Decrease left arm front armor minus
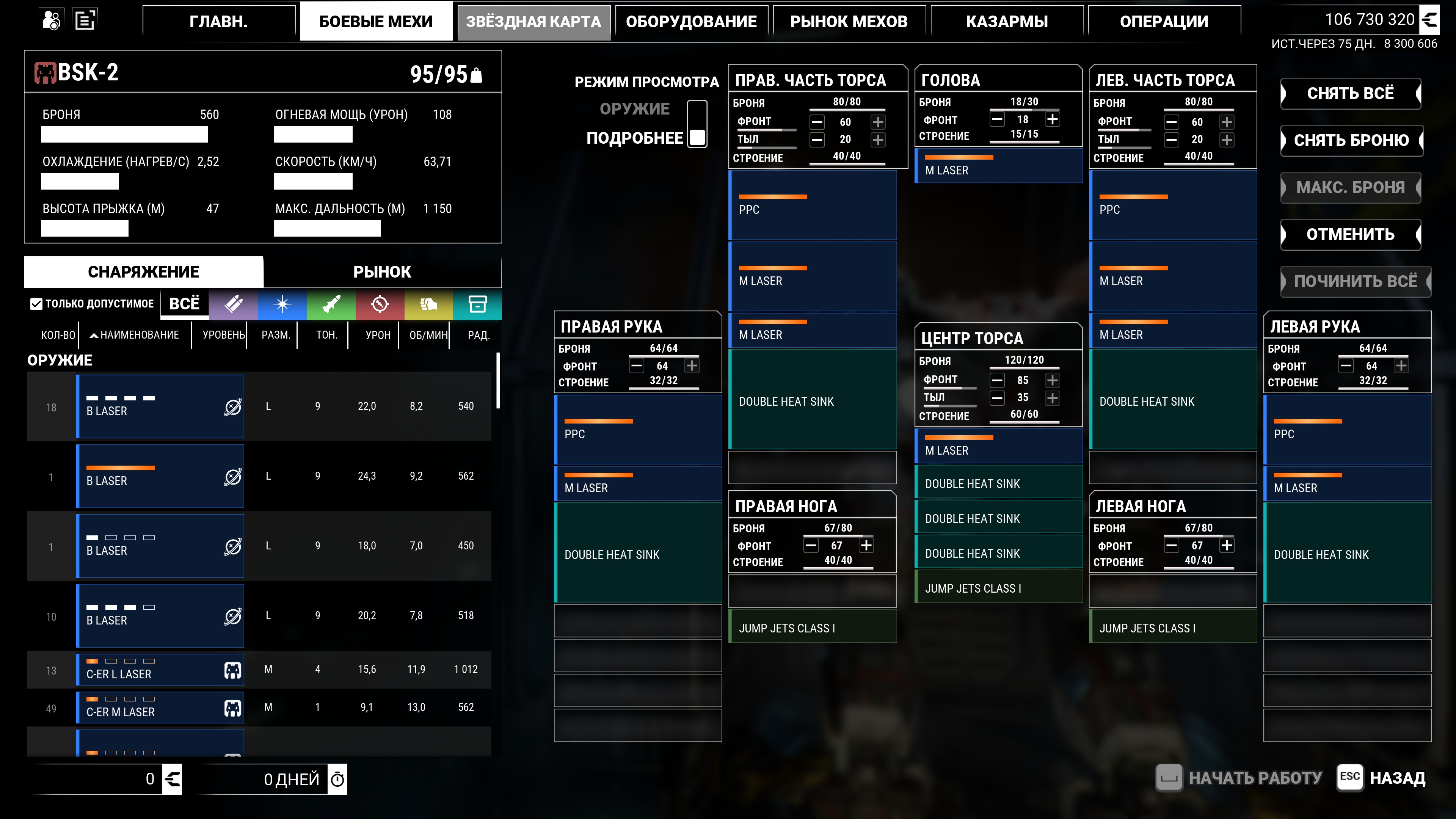The width and height of the screenshot is (1456, 819). click(1346, 366)
